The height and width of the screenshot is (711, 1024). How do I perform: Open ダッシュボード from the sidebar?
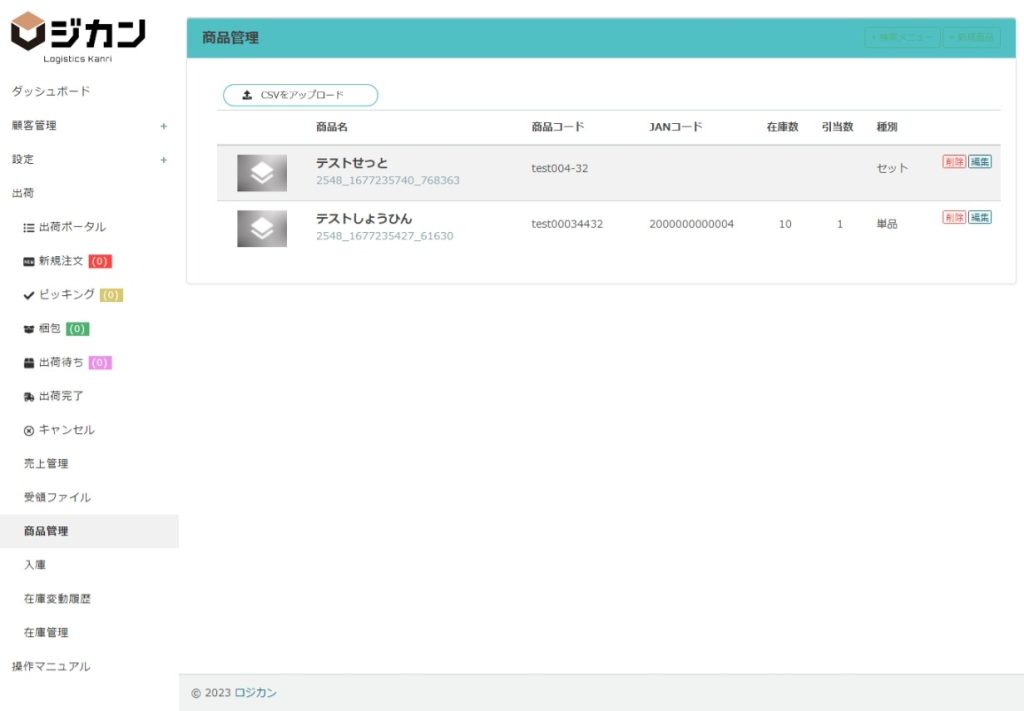coord(51,92)
